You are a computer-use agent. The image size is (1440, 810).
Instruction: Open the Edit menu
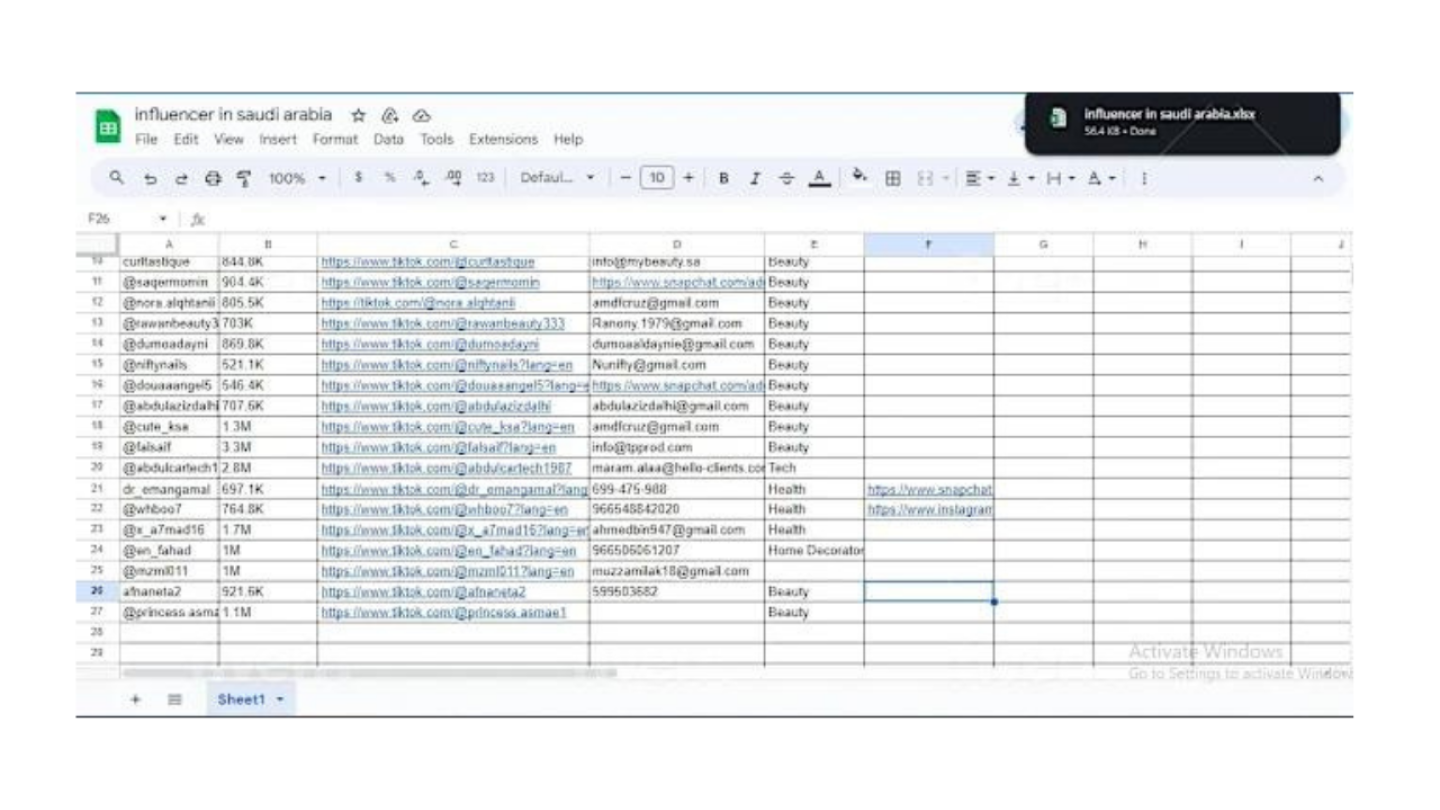click(x=186, y=139)
